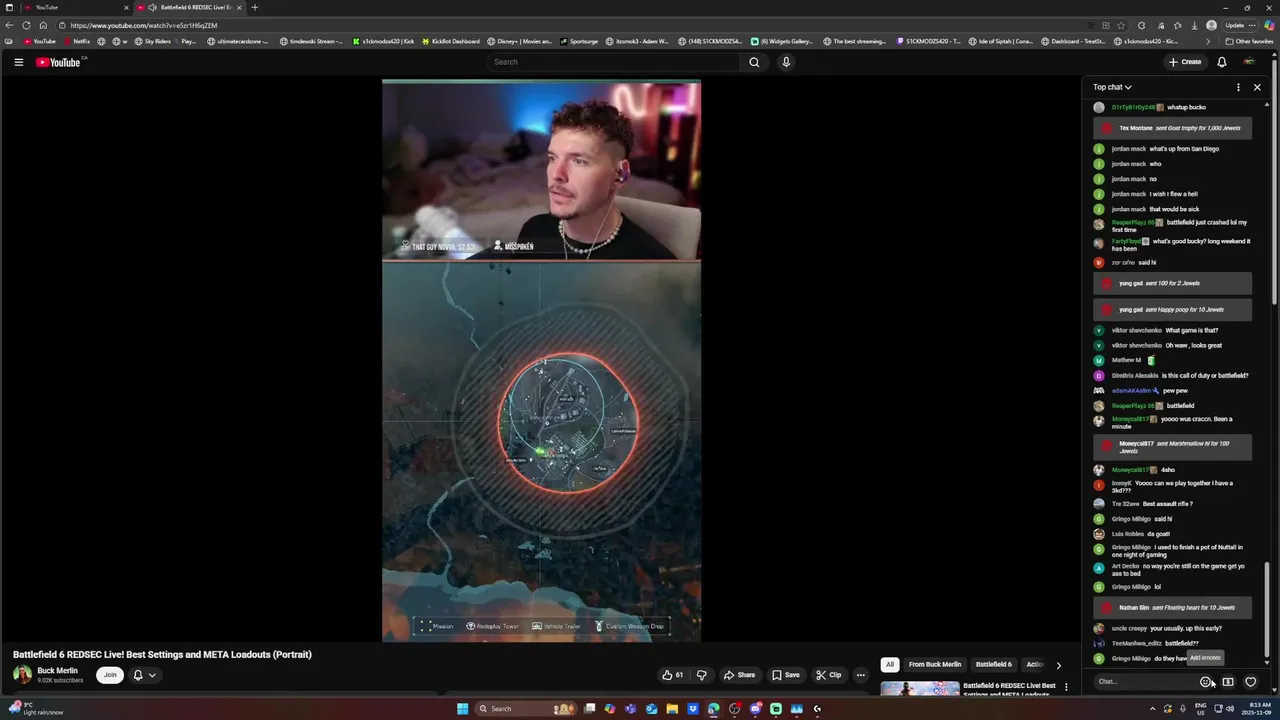Click browser back arrow
This screenshot has height=720, width=1280.
(x=10, y=25)
